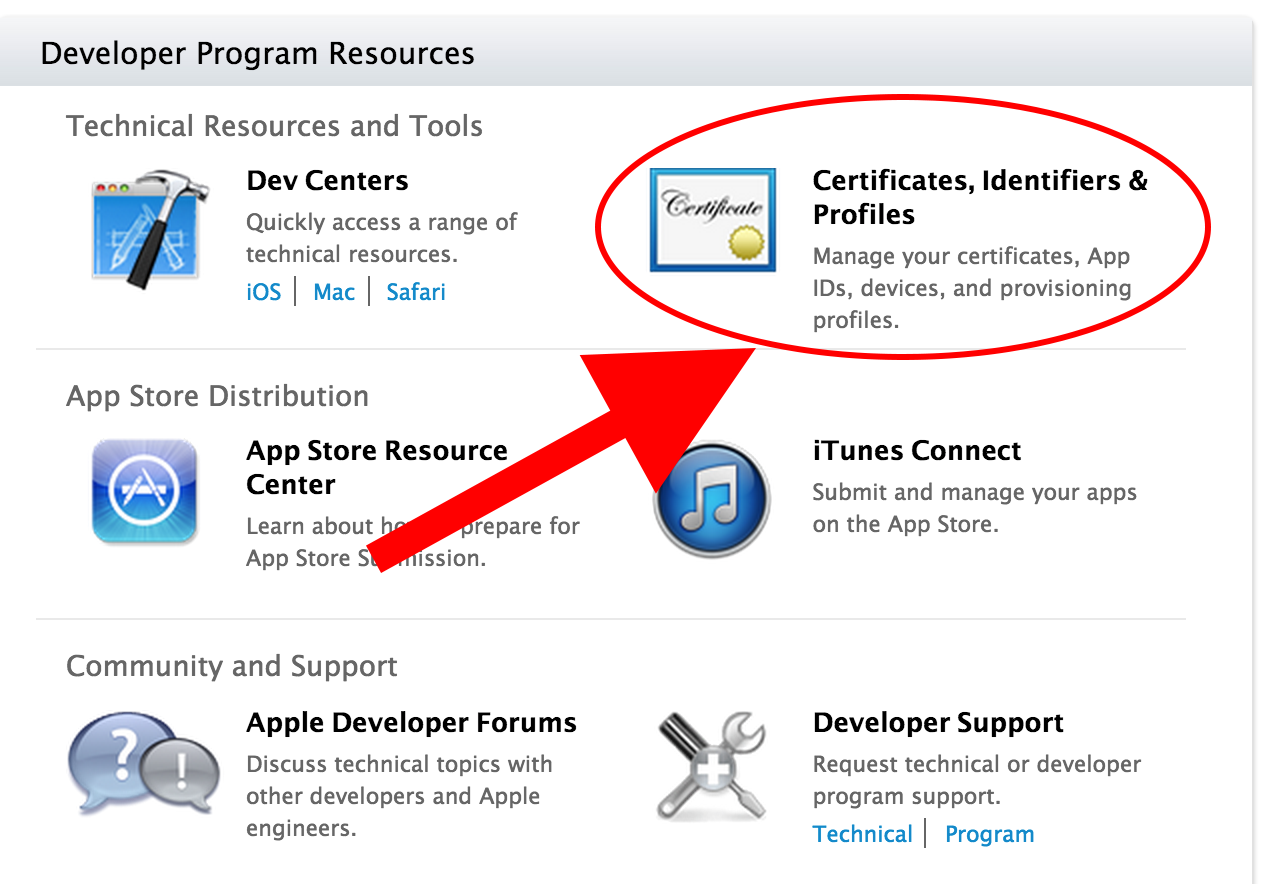The height and width of the screenshot is (884, 1276).
Task: Click the 'Developer Program Resources' panel title
Action: coord(258,53)
